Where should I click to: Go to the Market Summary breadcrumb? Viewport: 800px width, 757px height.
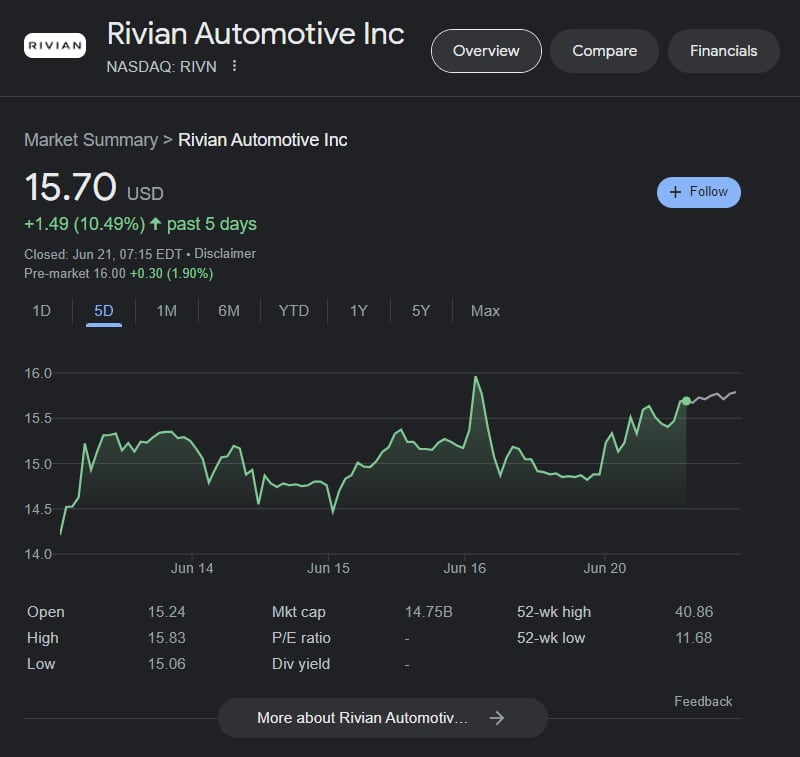click(91, 140)
